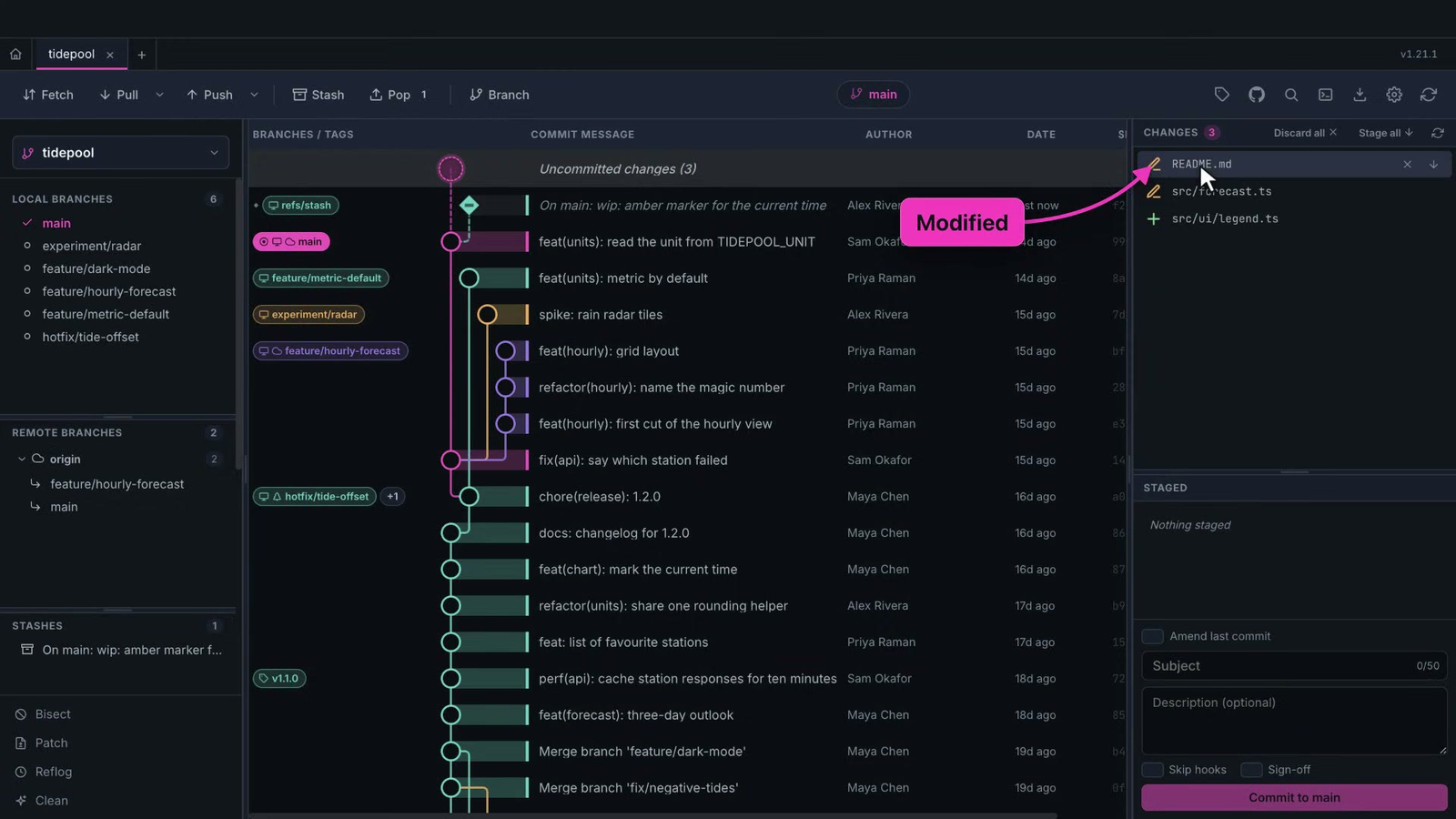Image resolution: width=1456 pixels, height=819 pixels.
Task: Click the Branch toolbar button
Action: click(x=499, y=95)
